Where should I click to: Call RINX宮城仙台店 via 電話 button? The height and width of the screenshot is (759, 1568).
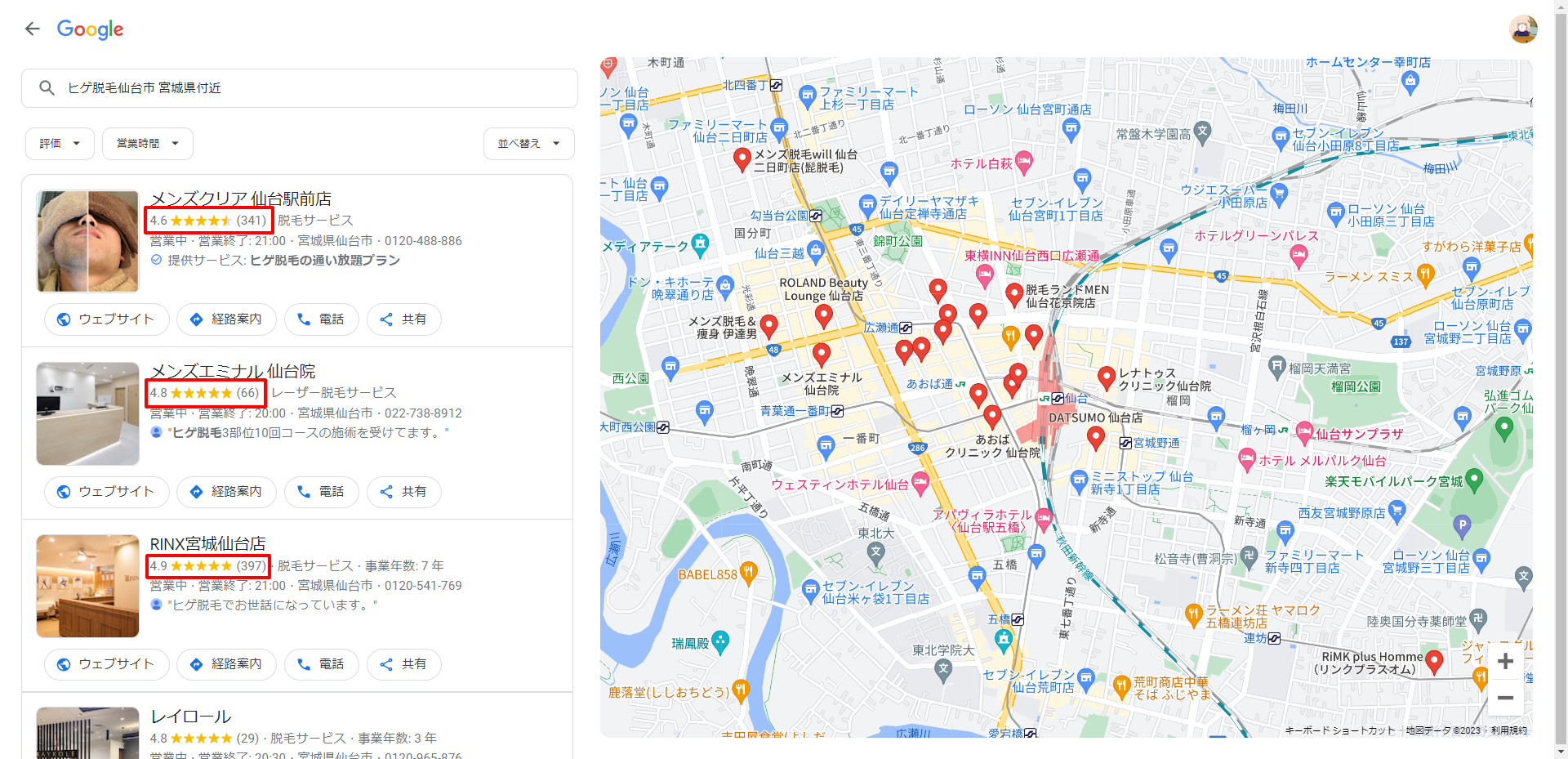[x=321, y=664]
